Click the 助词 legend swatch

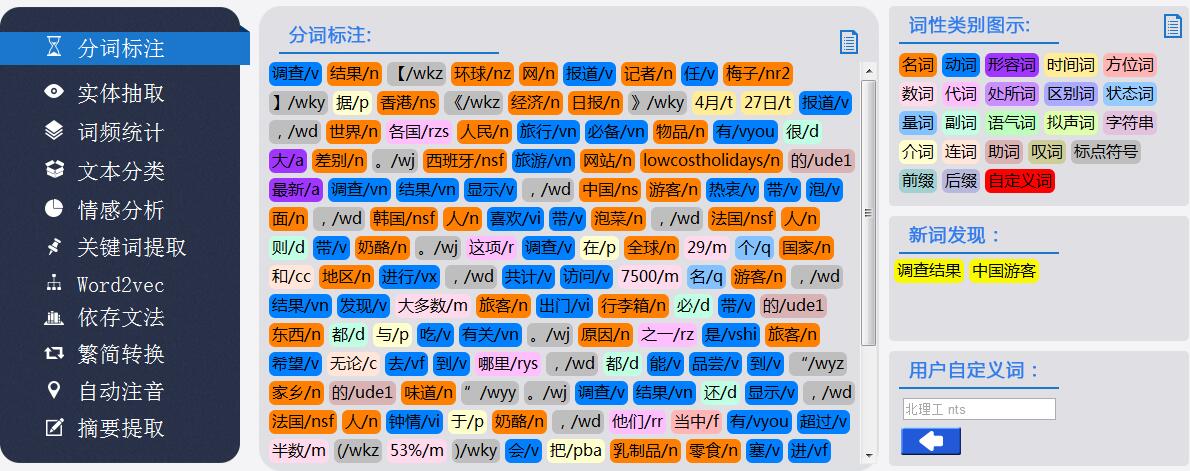pos(1003,152)
